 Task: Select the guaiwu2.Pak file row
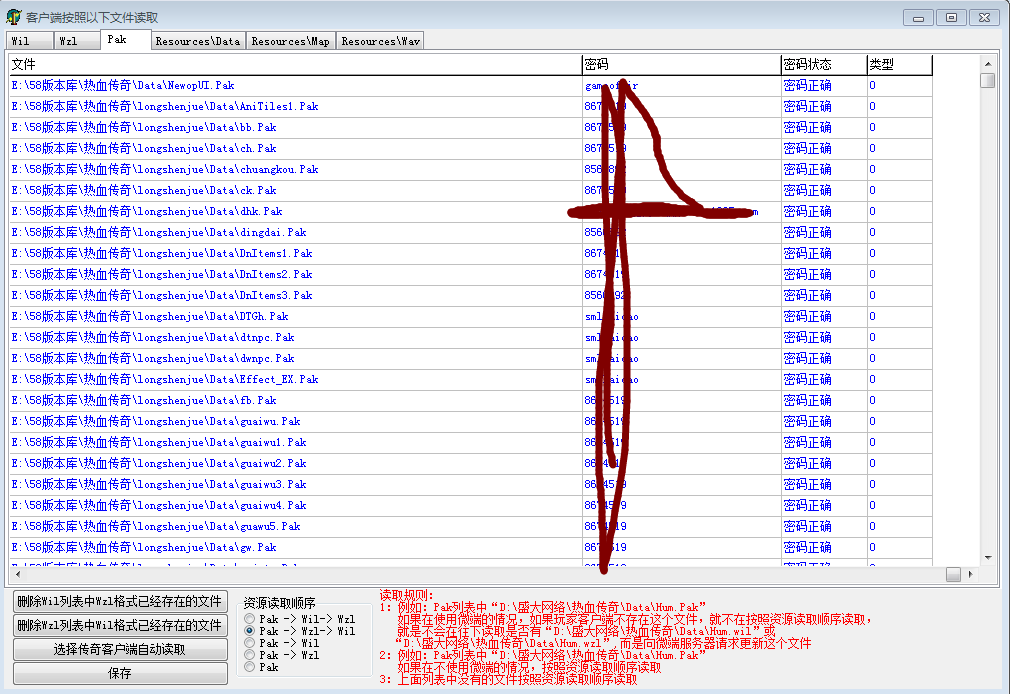(x=471, y=463)
